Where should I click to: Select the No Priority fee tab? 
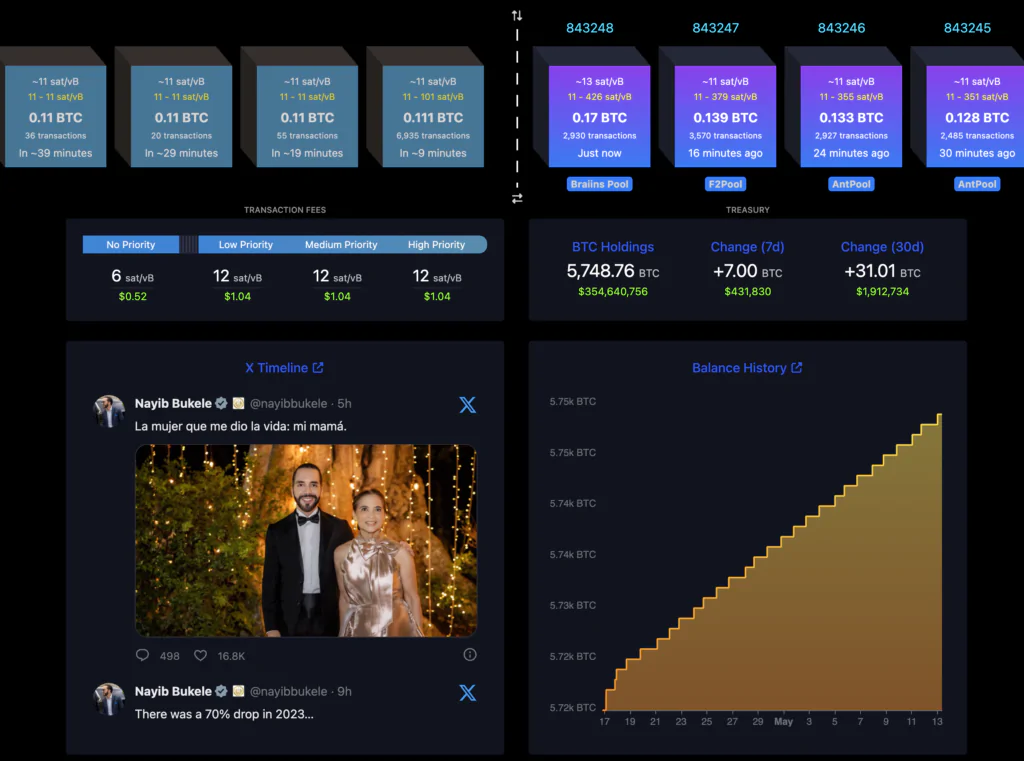point(131,245)
